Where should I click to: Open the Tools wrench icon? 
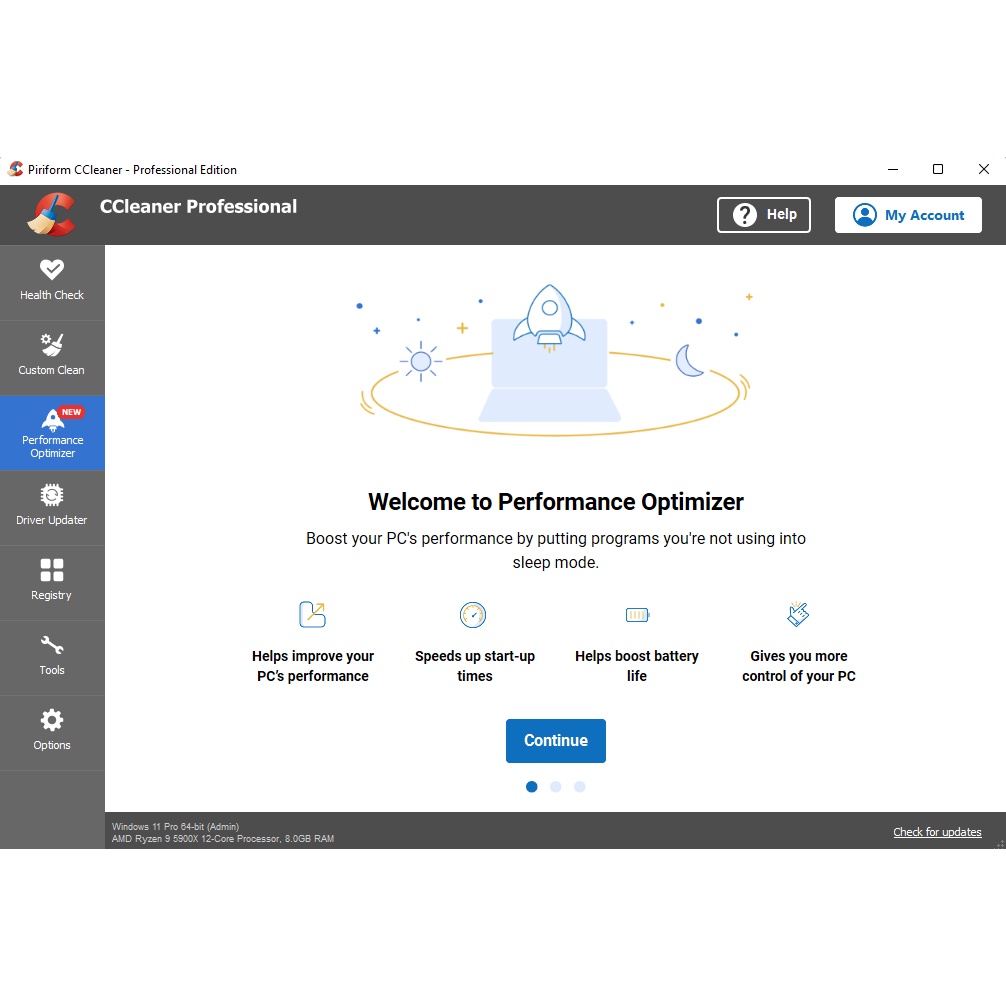(x=52, y=645)
